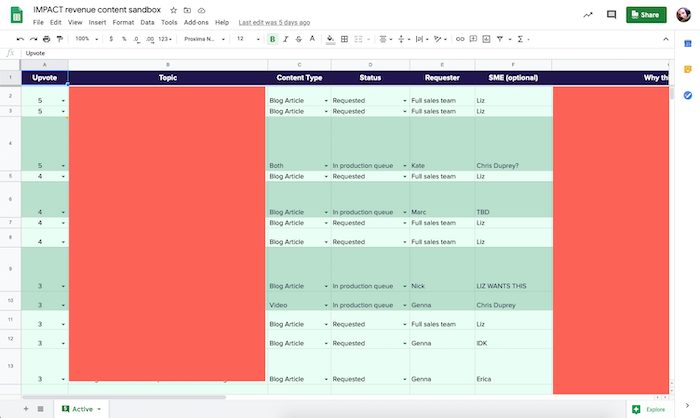Hide the menus with the up arrow
This screenshot has width=700, height=418.
666,39
